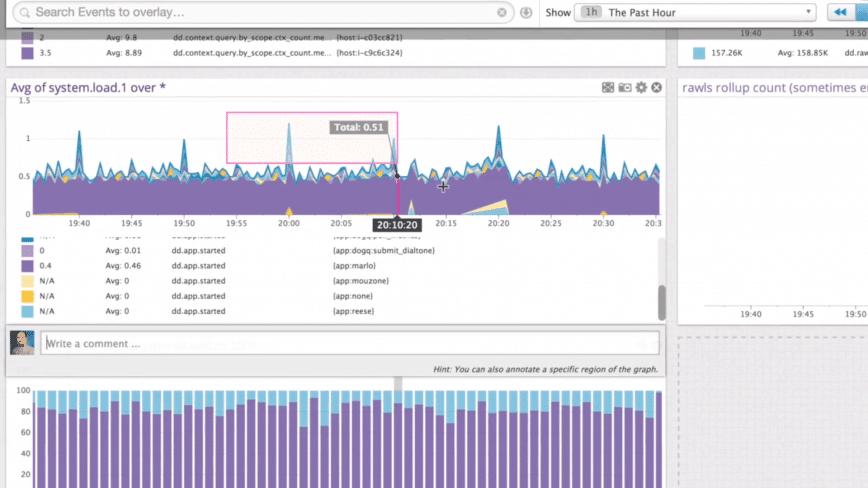Click the host:i-c9c6c324 purple swatch
The width and height of the screenshot is (868, 488).
click(x=27, y=53)
